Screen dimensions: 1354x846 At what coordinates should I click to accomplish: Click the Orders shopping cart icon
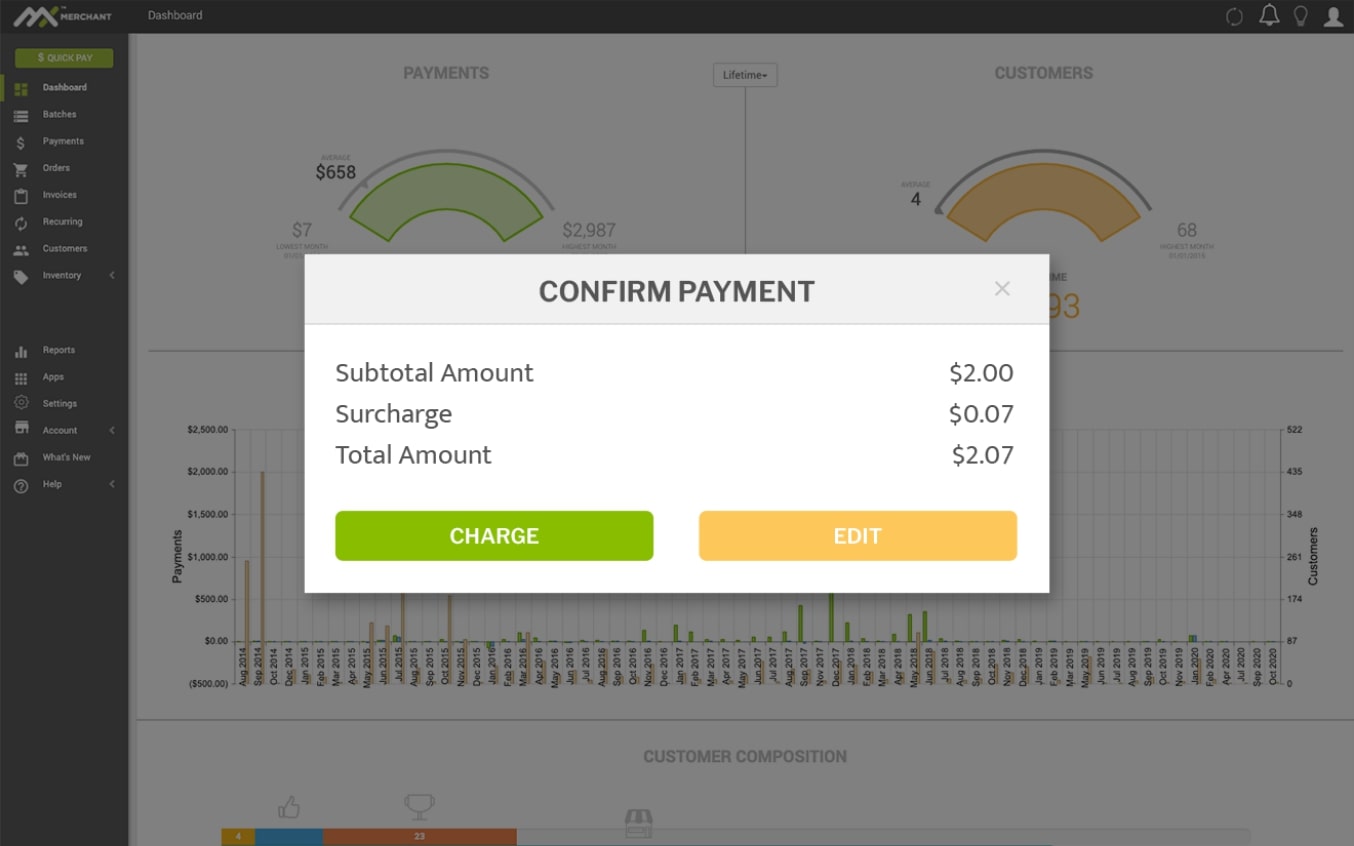(21, 169)
